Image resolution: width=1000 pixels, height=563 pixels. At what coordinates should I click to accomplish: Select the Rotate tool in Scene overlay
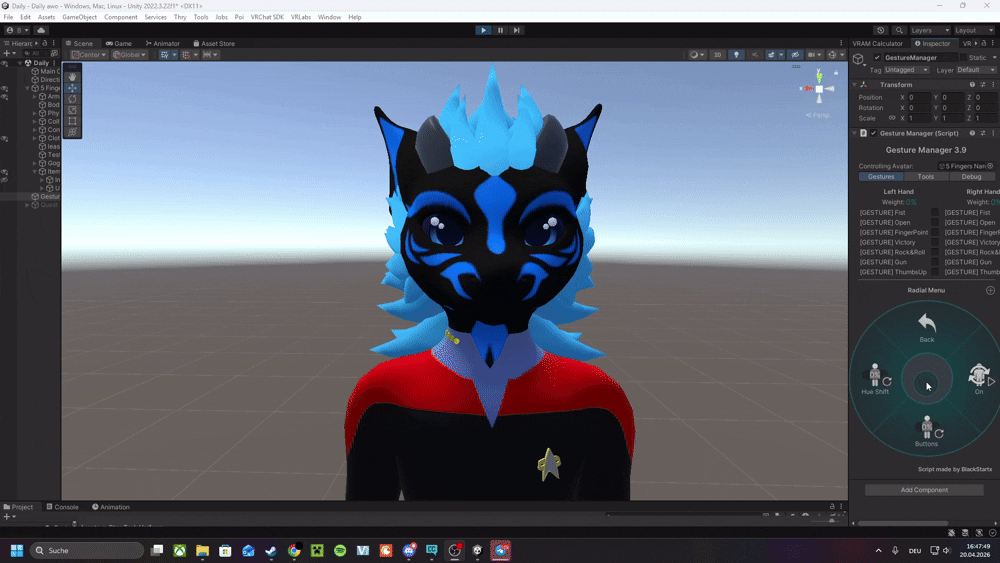pos(73,99)
